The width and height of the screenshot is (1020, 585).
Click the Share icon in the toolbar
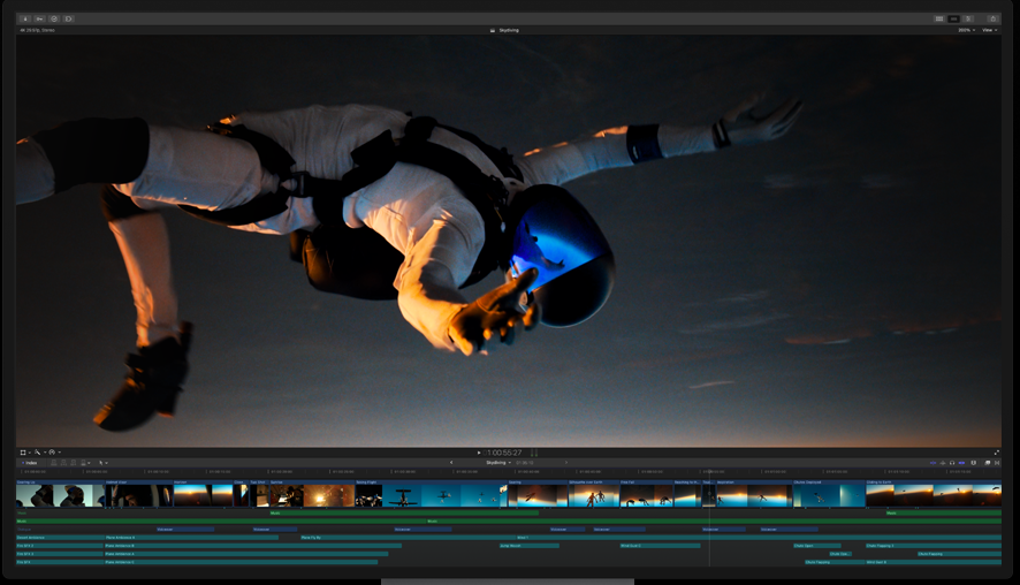pyautogui.click(x=993, y=18)
